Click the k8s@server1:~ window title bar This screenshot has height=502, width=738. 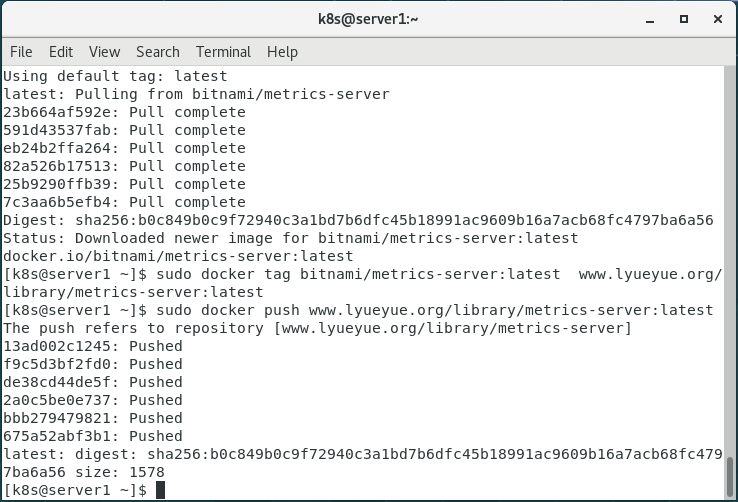click(x=368, y=19)
